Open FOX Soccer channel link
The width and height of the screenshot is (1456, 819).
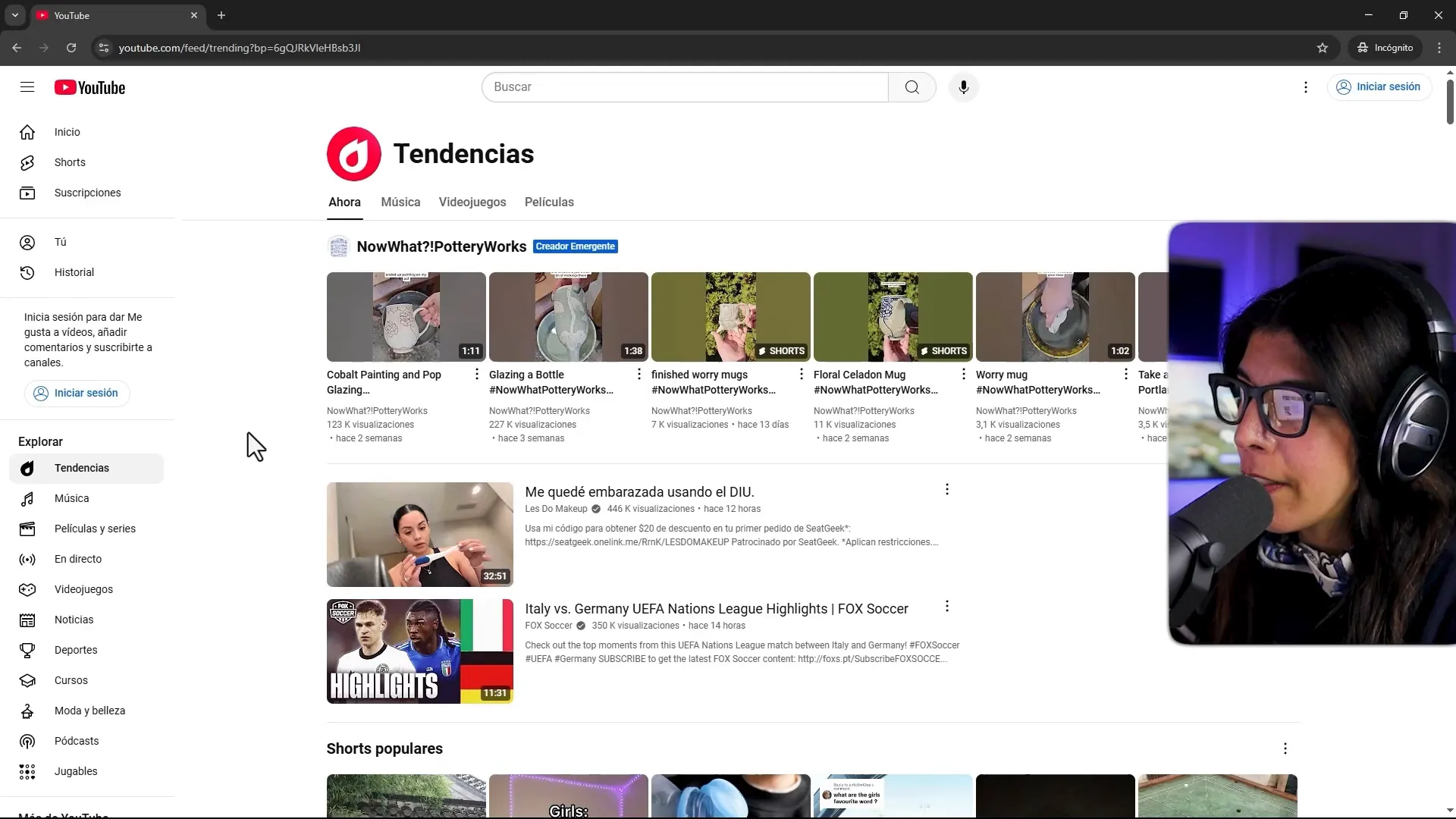point(548,626)
